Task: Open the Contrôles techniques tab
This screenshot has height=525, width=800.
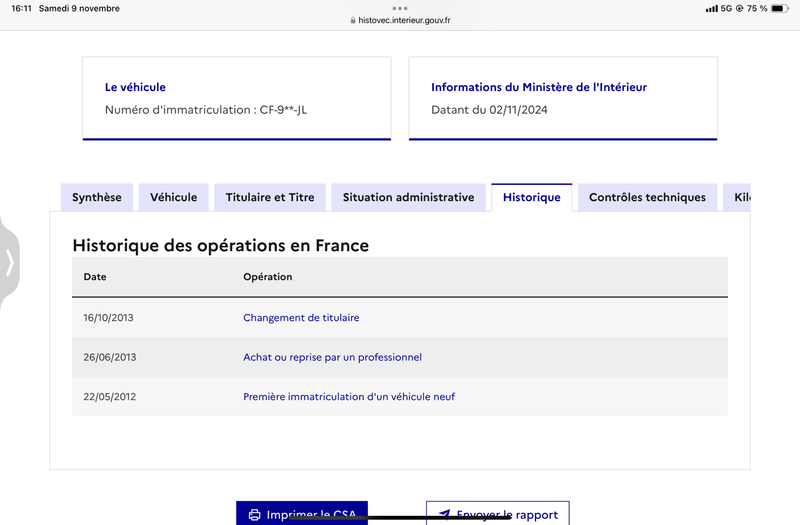Action: coord(647,197)
